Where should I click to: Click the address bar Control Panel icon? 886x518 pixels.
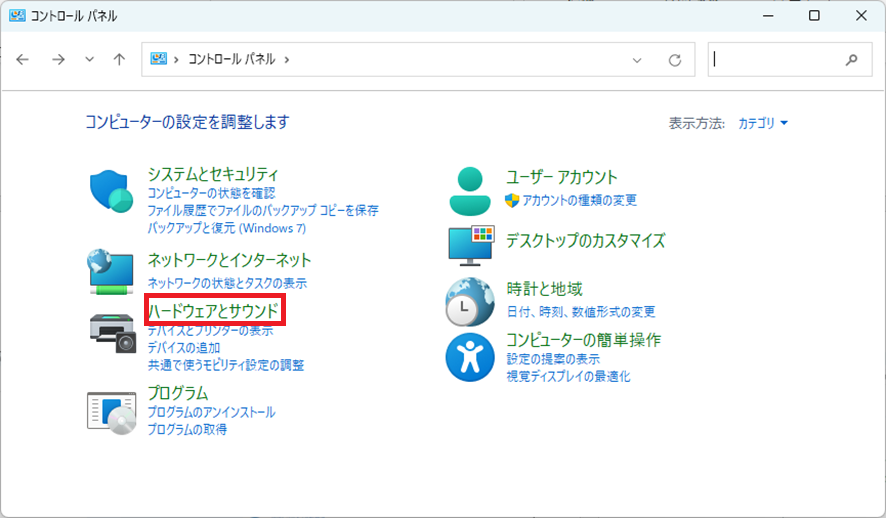(158, 59)
